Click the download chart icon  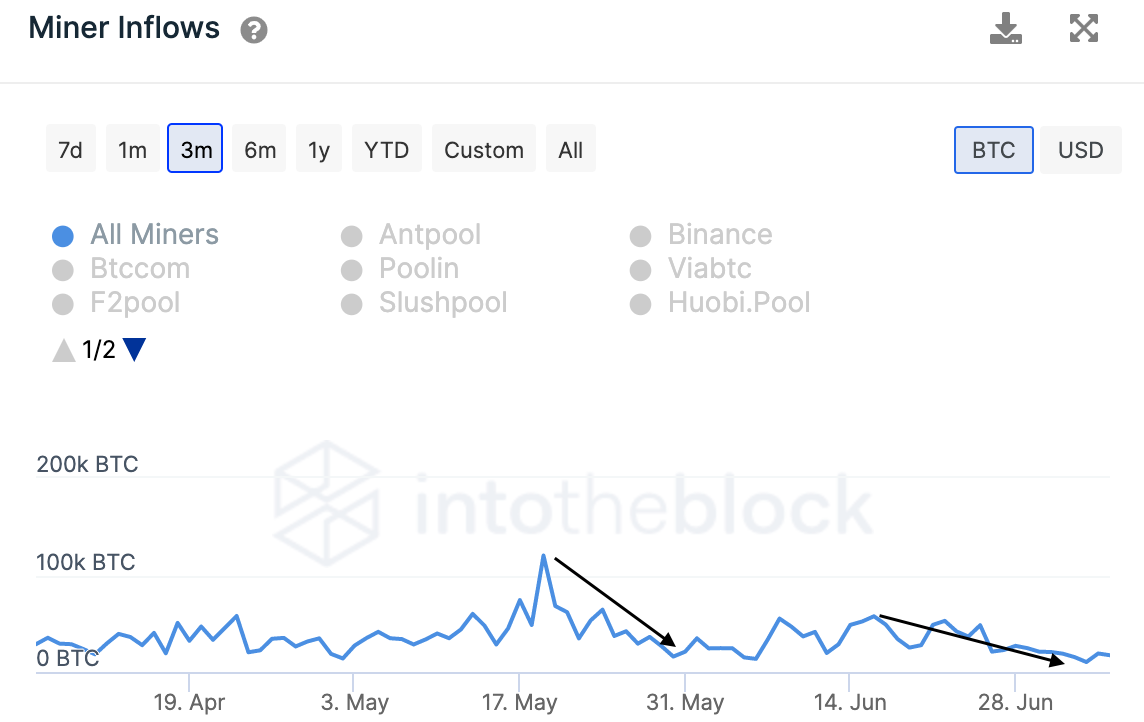(x=1005, y=29)
